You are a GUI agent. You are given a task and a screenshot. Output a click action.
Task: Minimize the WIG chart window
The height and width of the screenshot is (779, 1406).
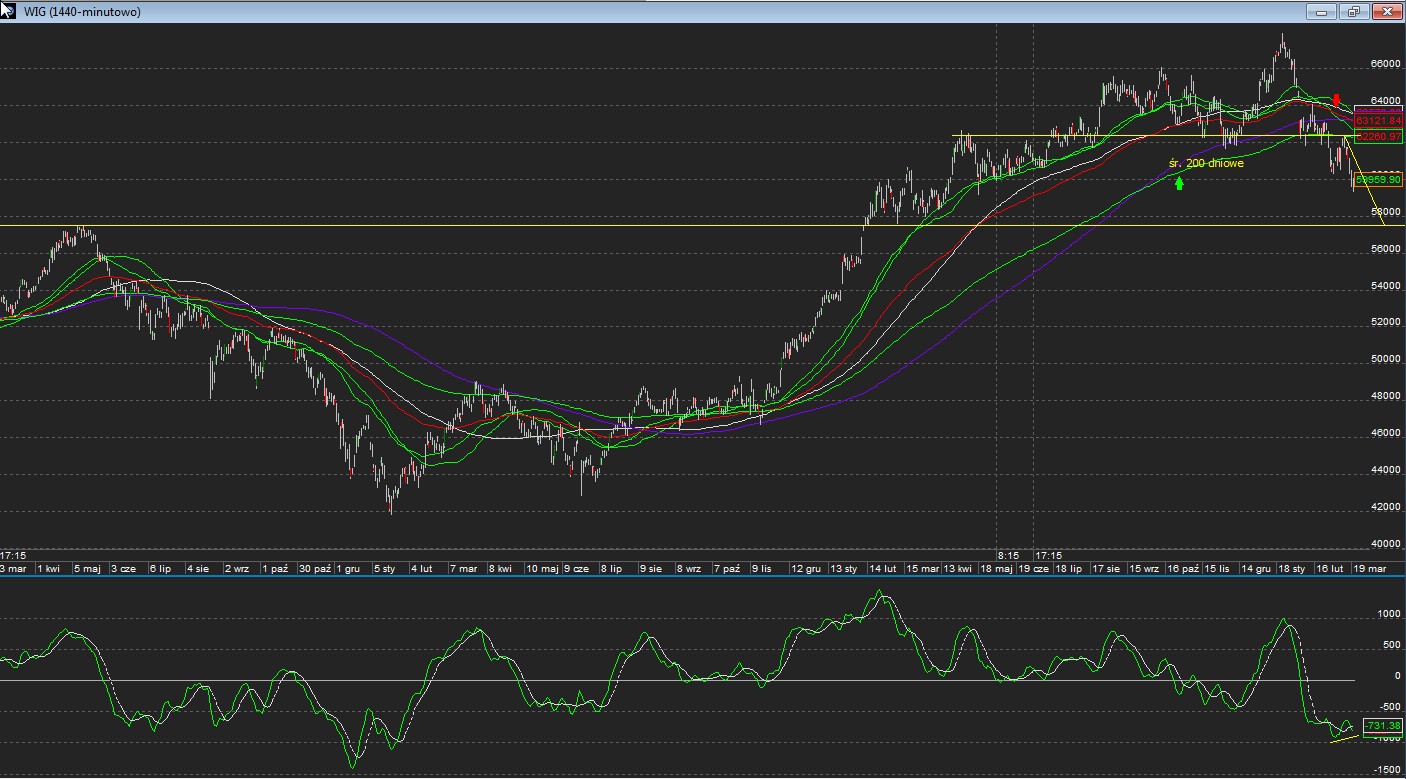tap(1322, 12)
